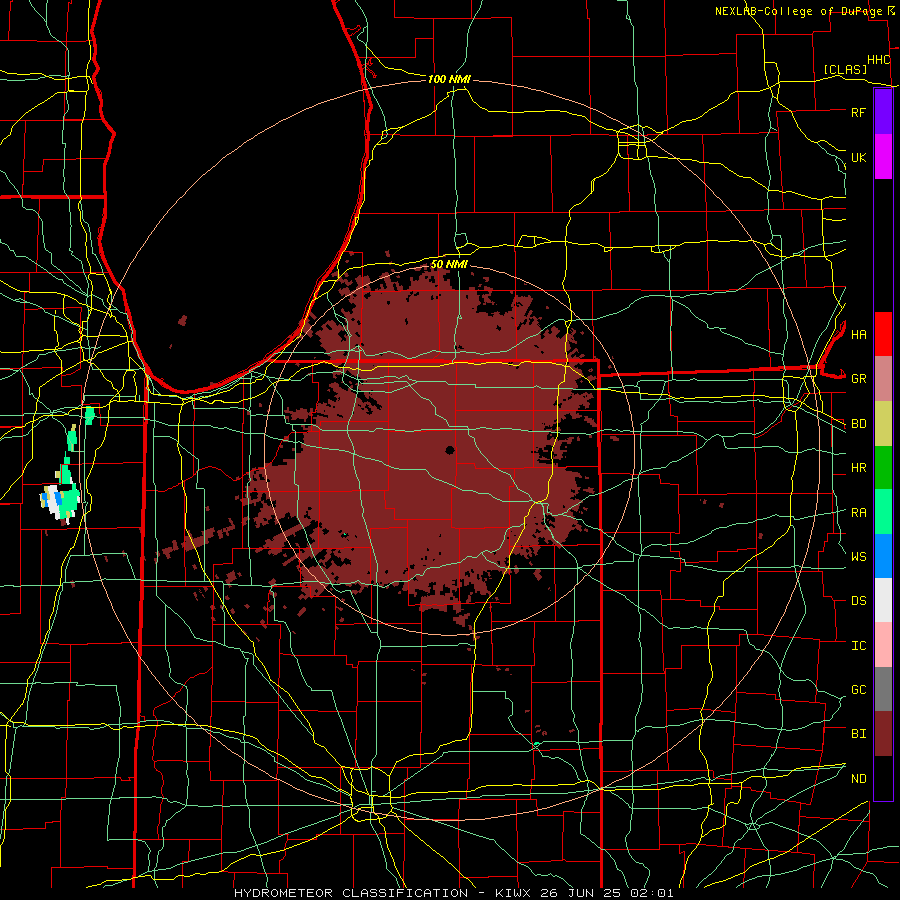
Task: Click the brown BI legend color swatch
Action: click(883, 734)
